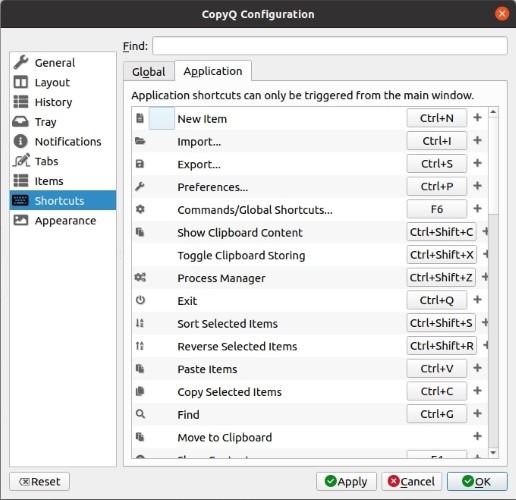Select Tabs in the sidebar
This screenshot has height=500, width=516.
point(63,161)
